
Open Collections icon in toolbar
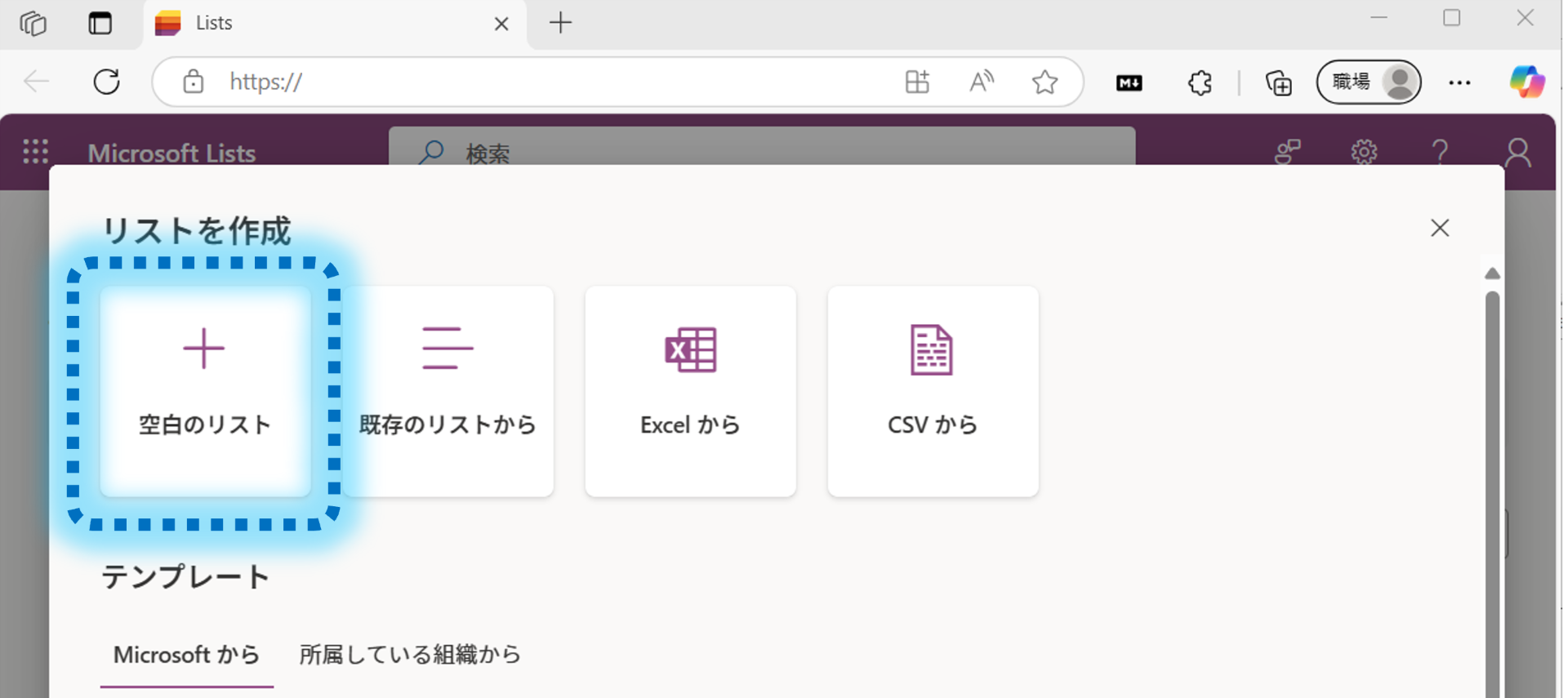coord(1278,82)
